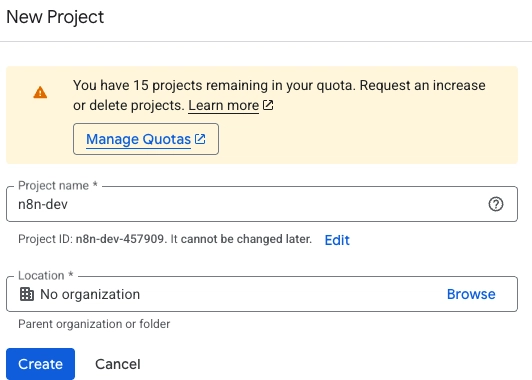Open the Learn more link
The image size is (532, 380).
click(x=224, y=106)
